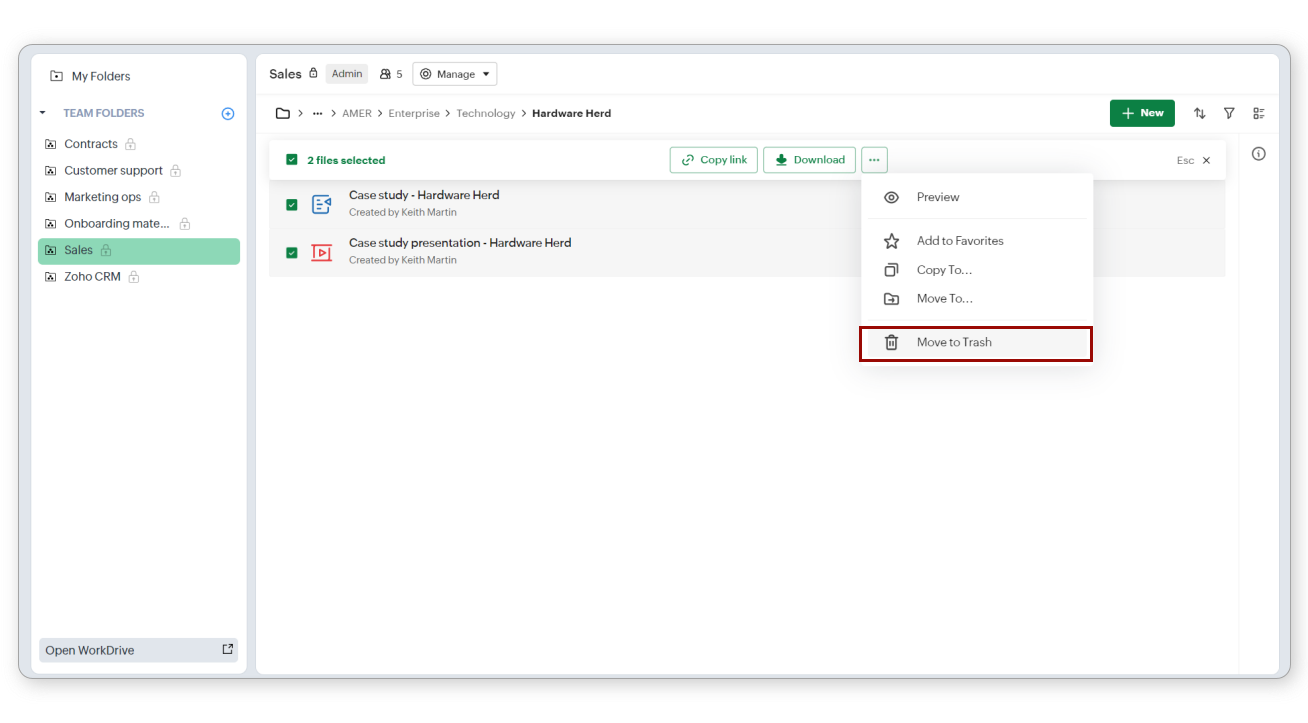Toggle the select-all checkbox beside 2 files selected
This screenshot has height=723, width=1308.
292,160
